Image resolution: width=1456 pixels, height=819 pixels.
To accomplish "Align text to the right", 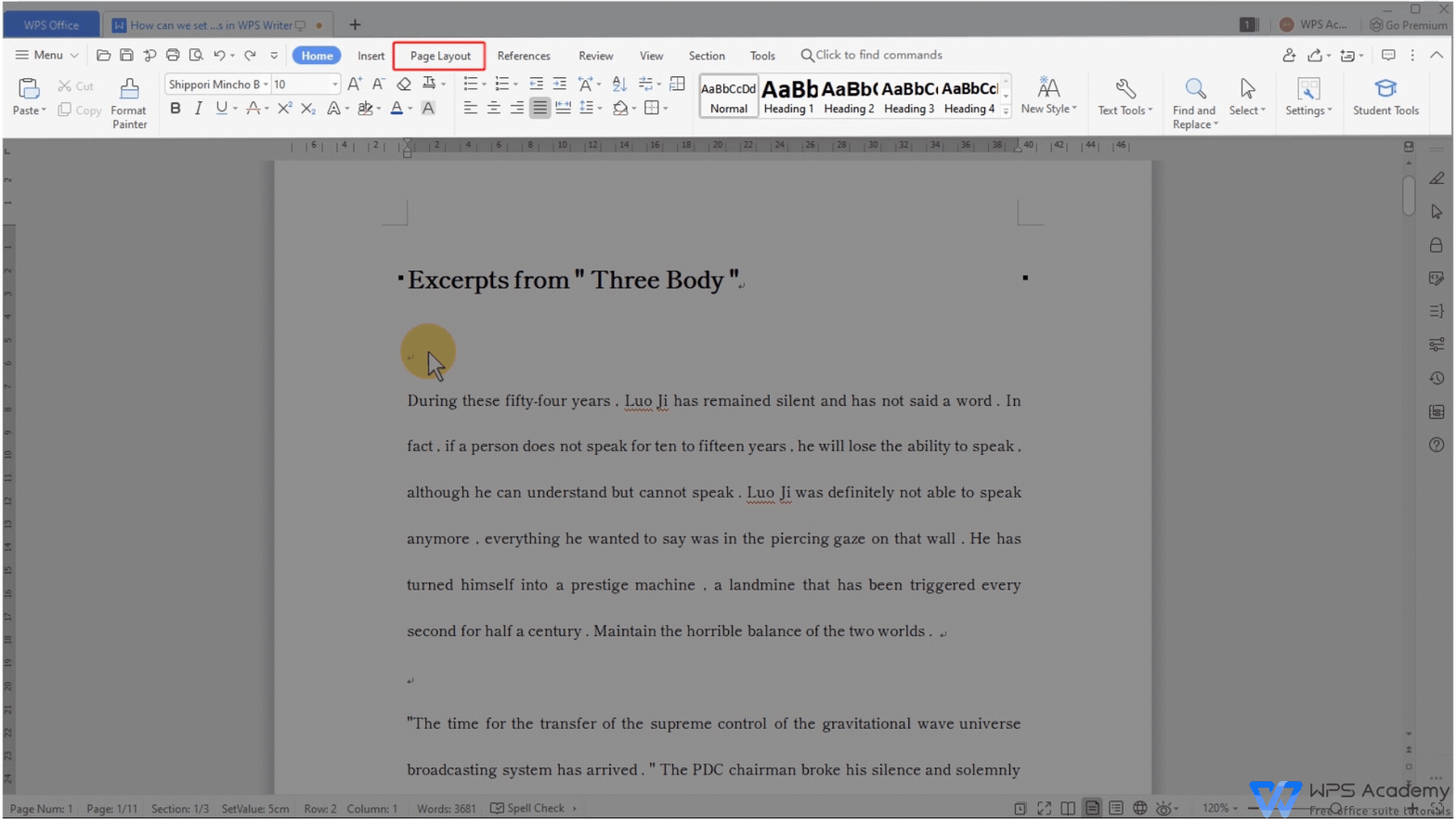I will point(517,109).
